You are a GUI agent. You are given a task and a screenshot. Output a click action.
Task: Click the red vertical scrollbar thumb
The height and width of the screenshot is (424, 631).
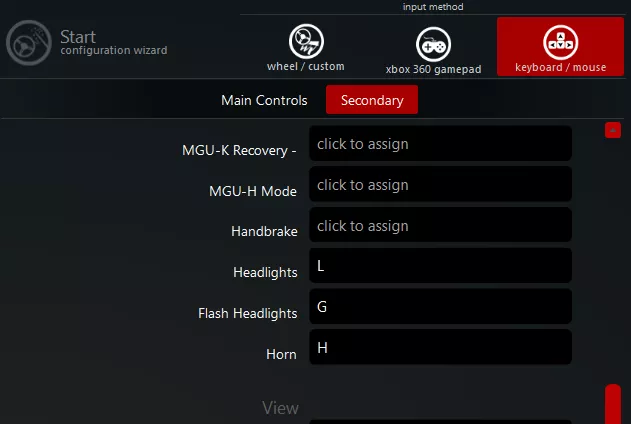point(613,404)
